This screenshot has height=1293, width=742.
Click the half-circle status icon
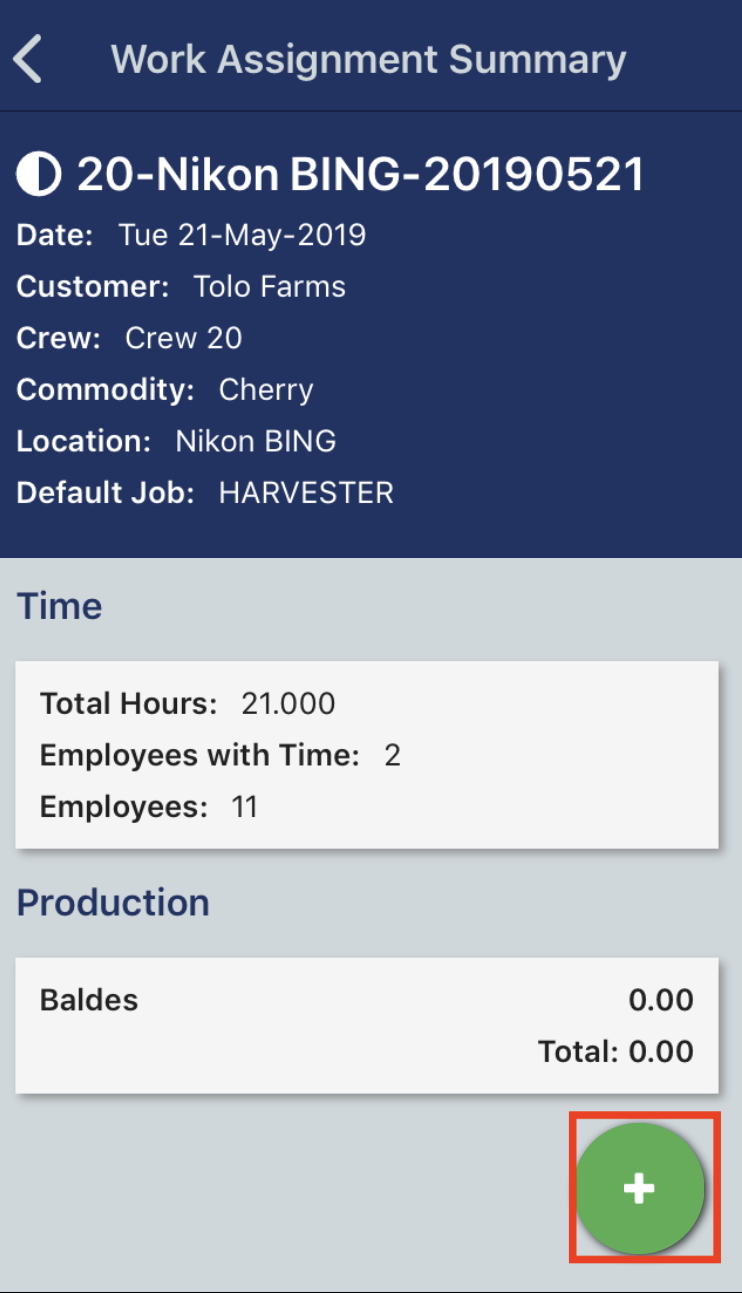[x=39, y=175]
